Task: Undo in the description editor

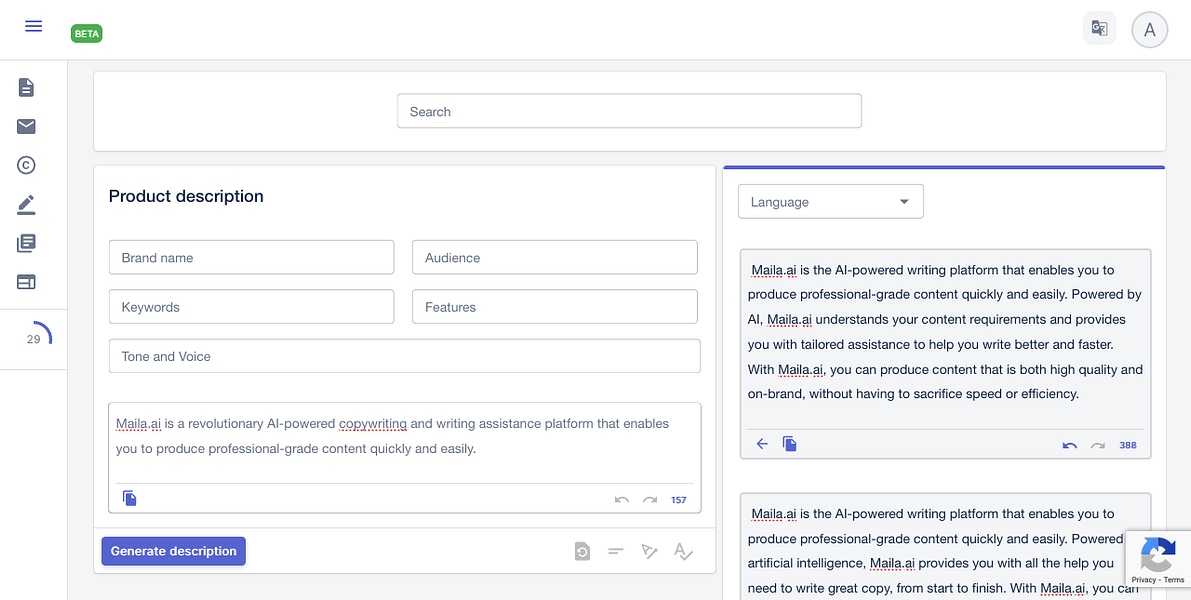Action: click(621, 500)
